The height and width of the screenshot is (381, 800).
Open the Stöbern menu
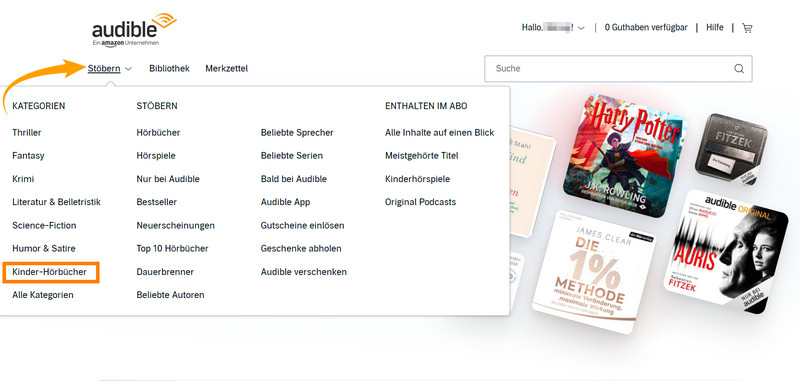pyautogui.click(x=104, y=68)
